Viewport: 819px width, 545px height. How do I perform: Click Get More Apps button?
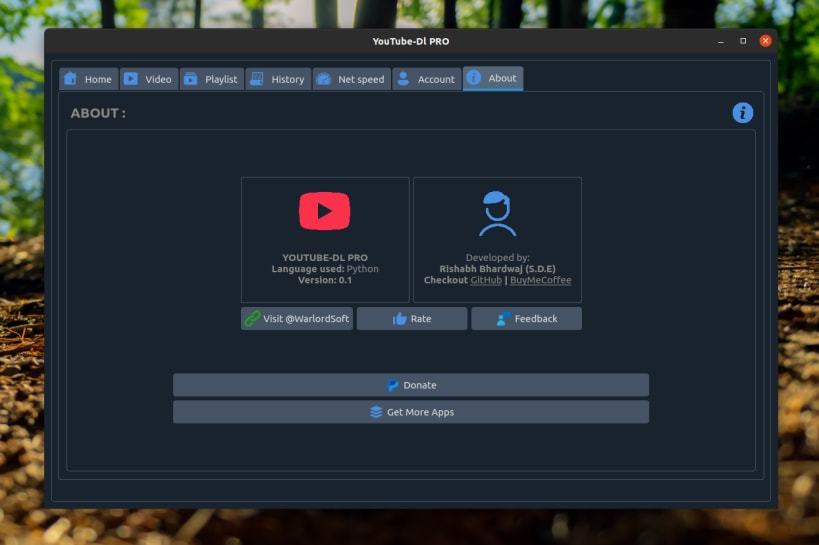pyautogui.click(x=411, y=412)
